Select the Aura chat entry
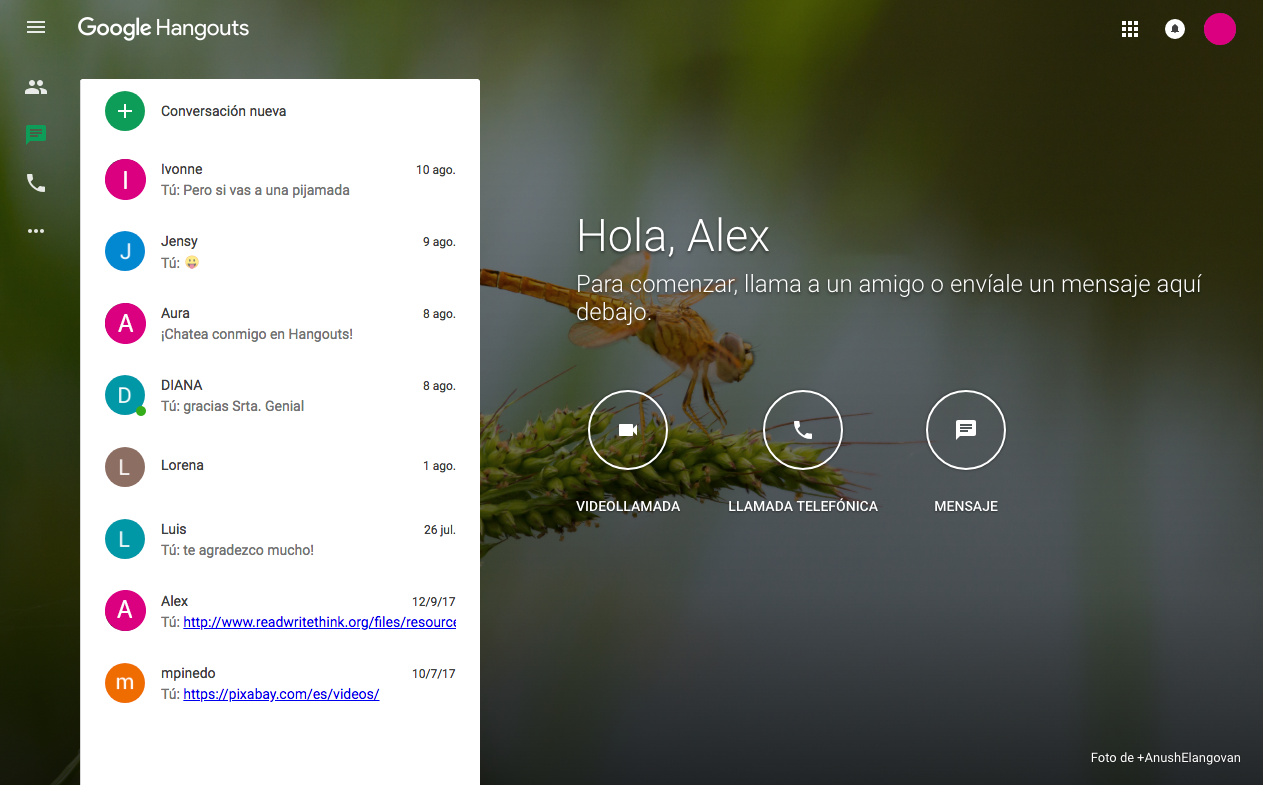Viewport: 1263px width, 785px height. click(x=280, y=324)
